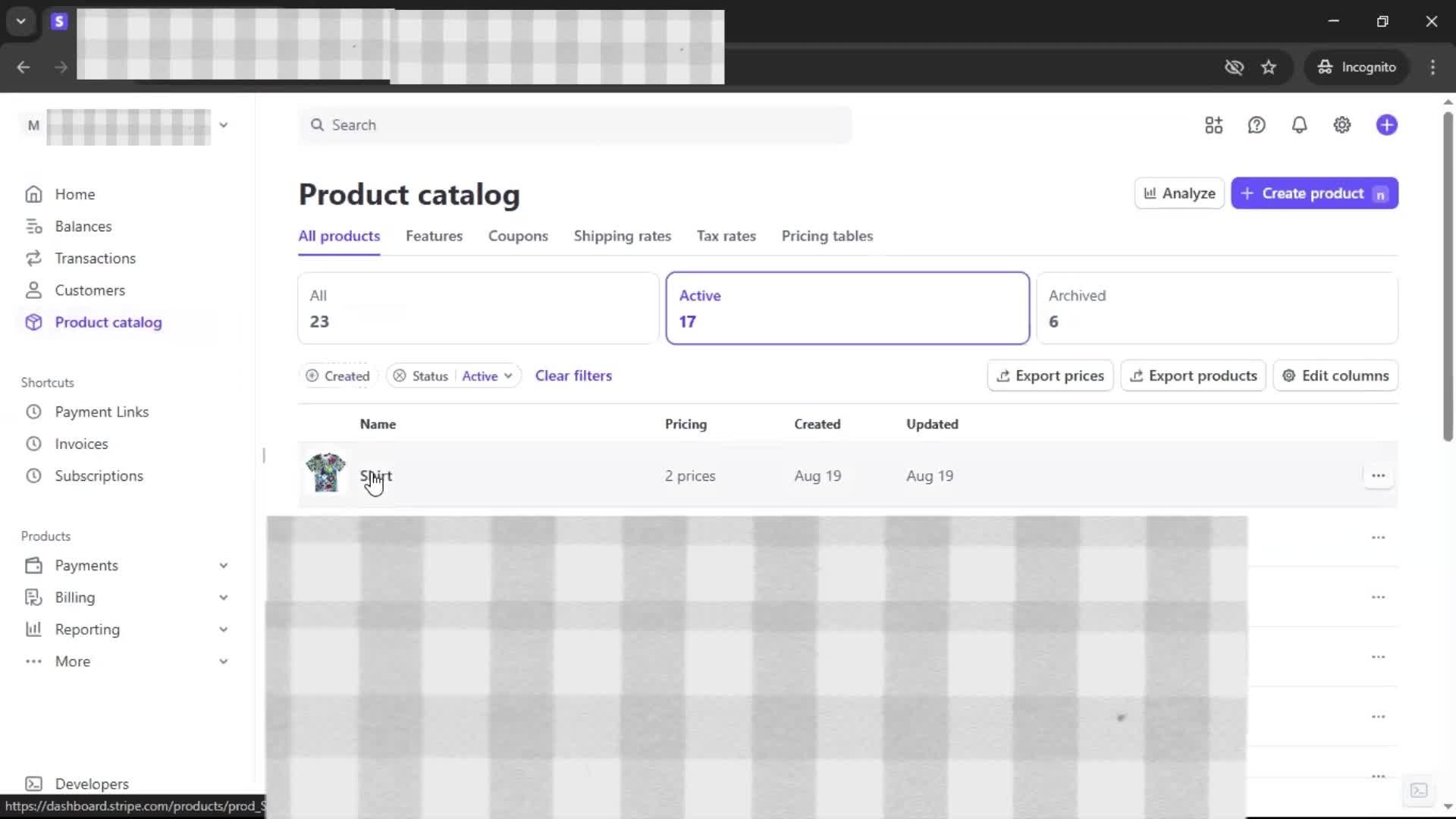Click the Home icon in sidebar
The image size is (1456, 819).
coord(33,194)
